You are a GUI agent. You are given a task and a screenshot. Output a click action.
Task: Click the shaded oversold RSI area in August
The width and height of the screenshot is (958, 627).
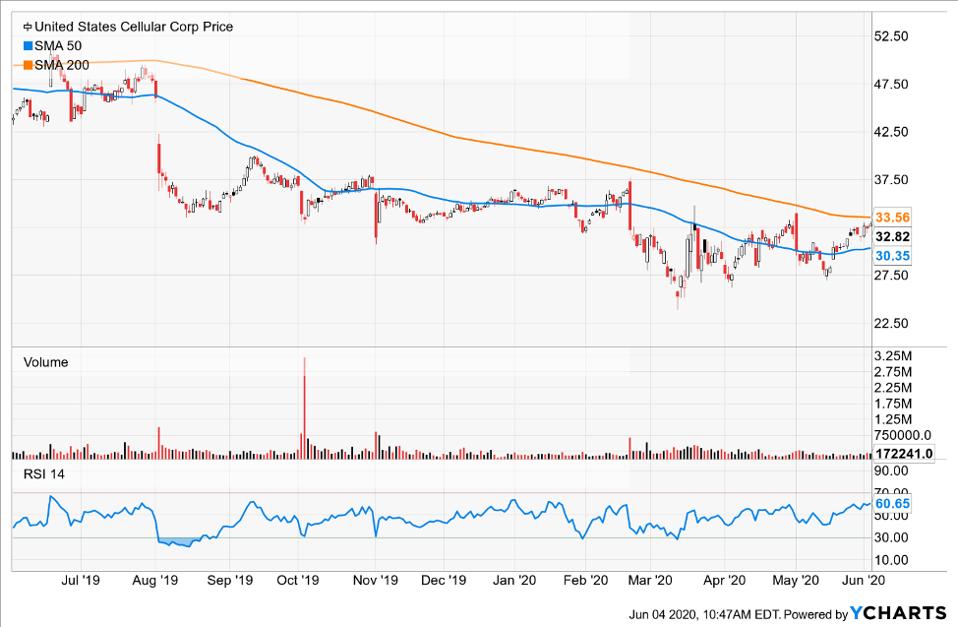[178, 542]
